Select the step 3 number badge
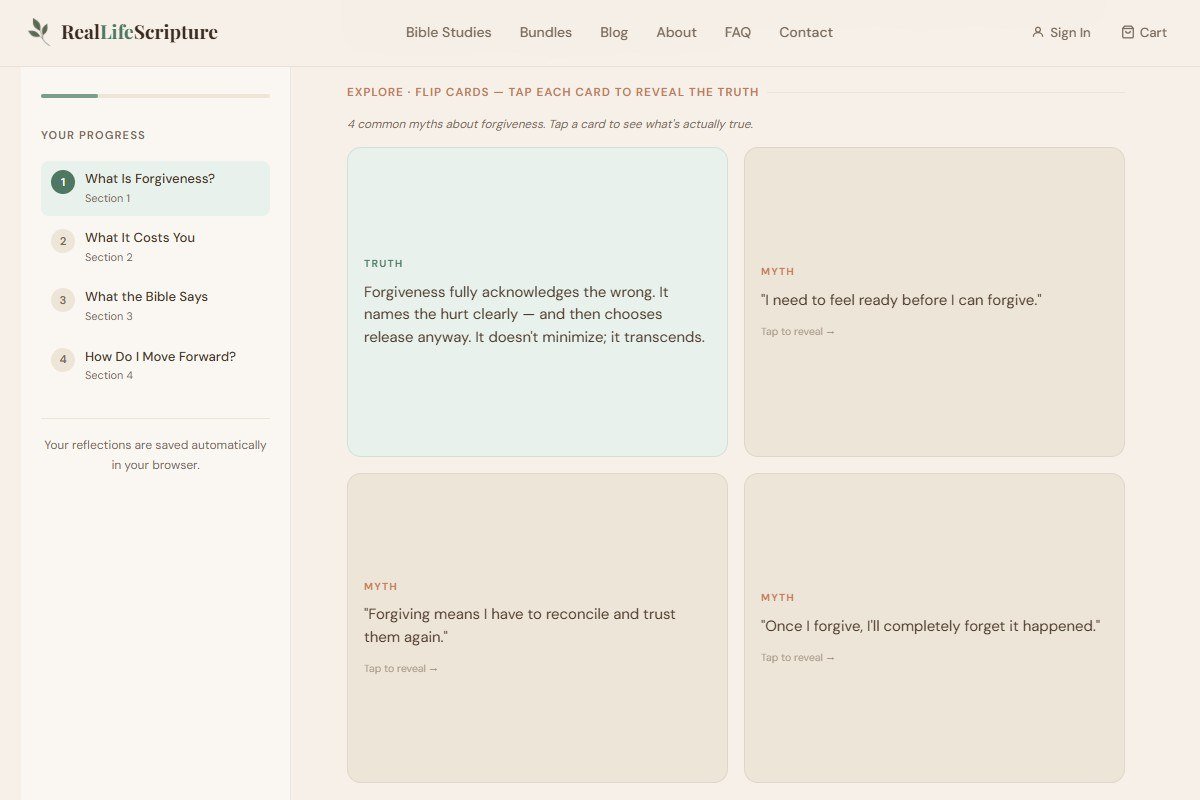Screen dimensions: 1200x800 pyautogui.click(x=63, y=300)
